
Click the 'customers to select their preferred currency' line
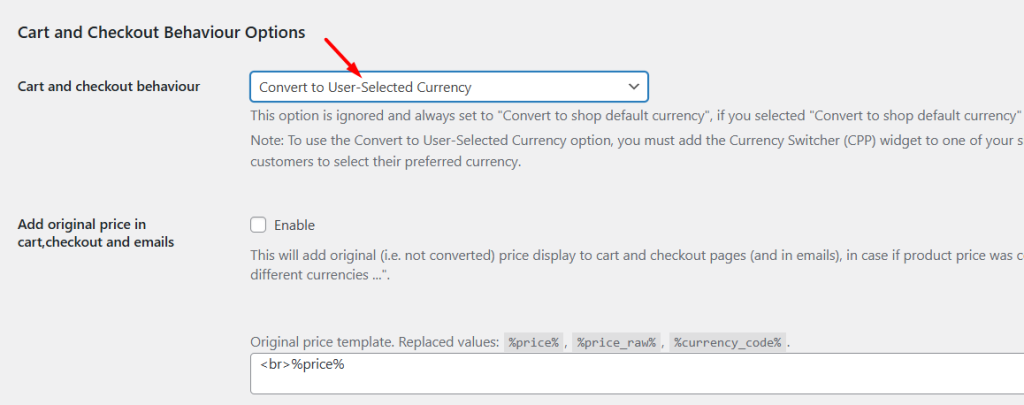coord(386,162)
